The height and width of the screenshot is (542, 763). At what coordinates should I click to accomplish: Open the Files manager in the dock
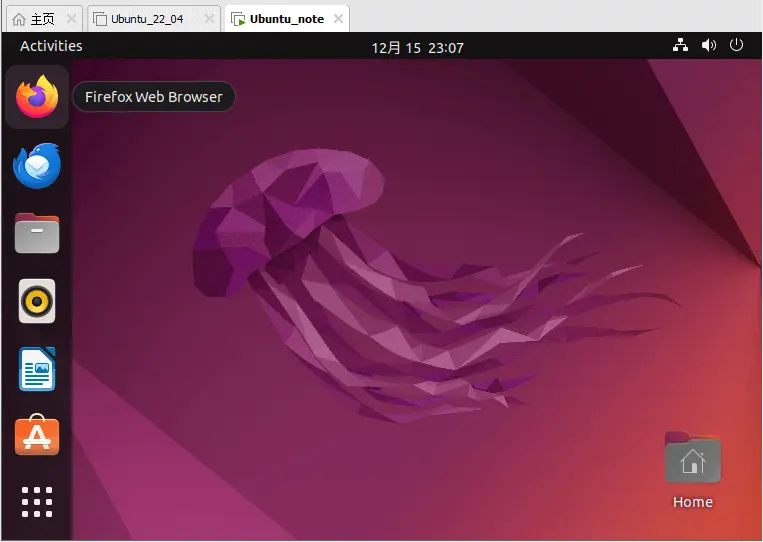click(x=37, y=234)
